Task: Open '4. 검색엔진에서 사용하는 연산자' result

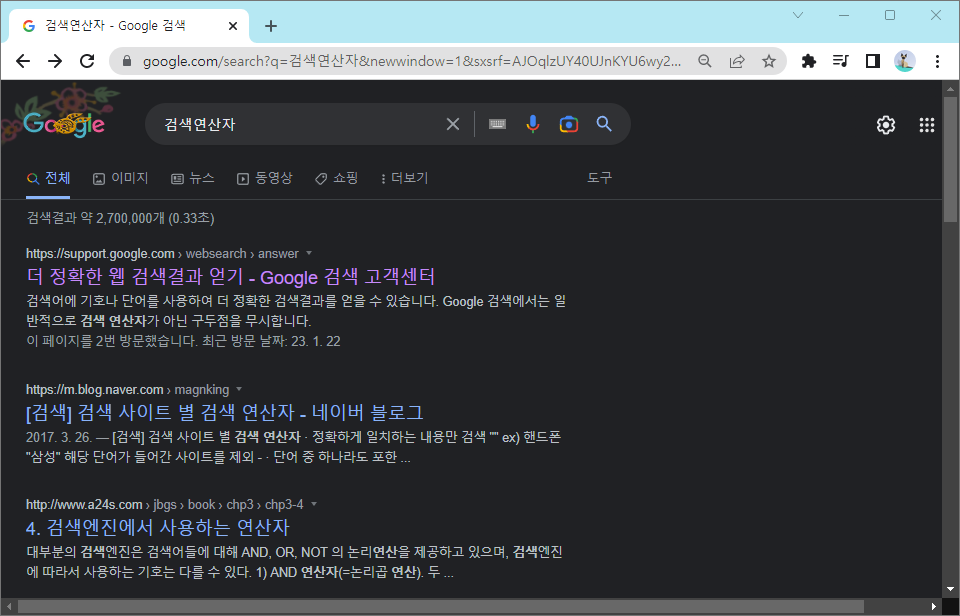Action: pos(157,528)
